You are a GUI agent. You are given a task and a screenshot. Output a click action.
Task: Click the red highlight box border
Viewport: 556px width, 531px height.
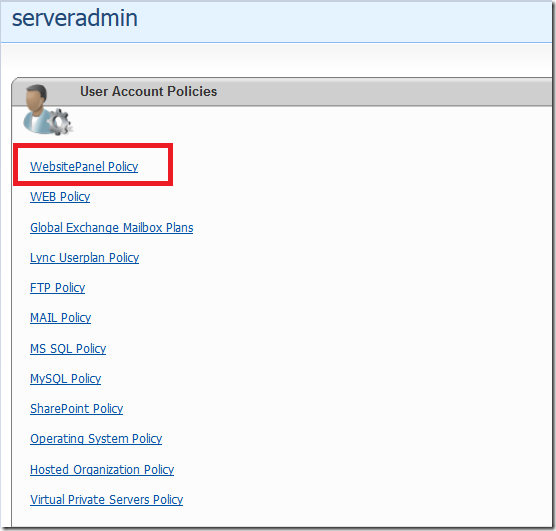pyautogui.click(x=93, y=145)
